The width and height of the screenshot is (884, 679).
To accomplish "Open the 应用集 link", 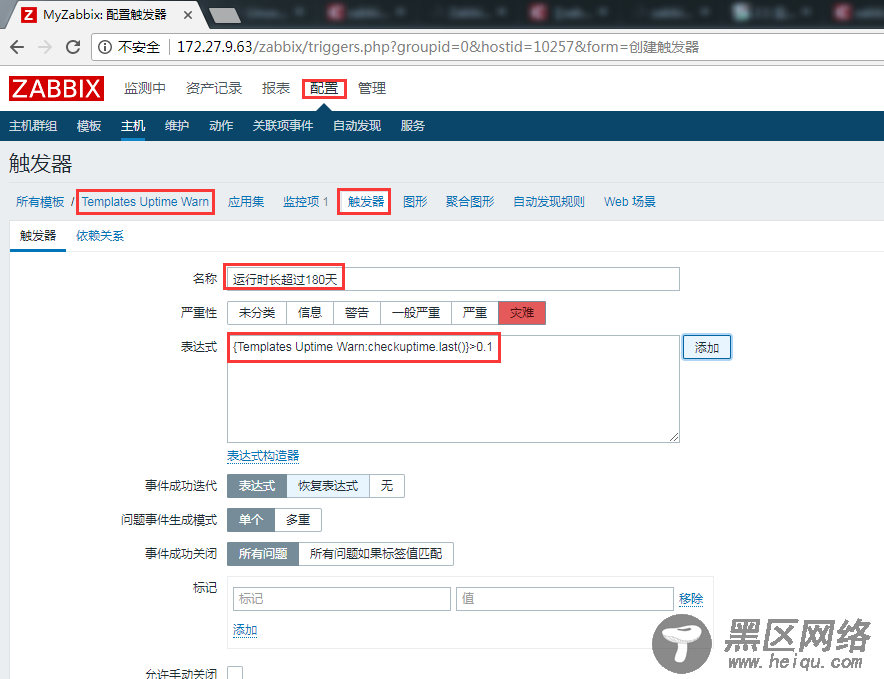I will (x=246, y=202).
